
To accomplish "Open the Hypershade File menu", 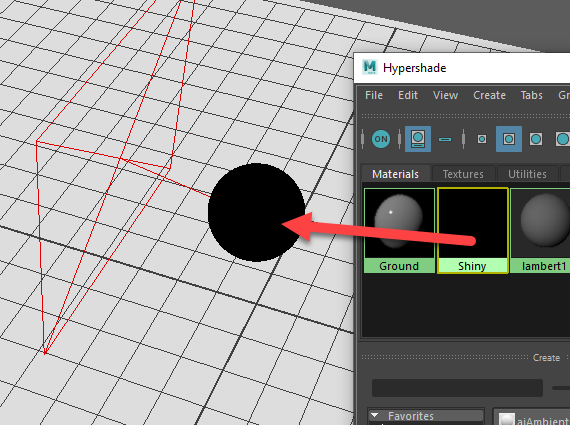I will point(374,95).
